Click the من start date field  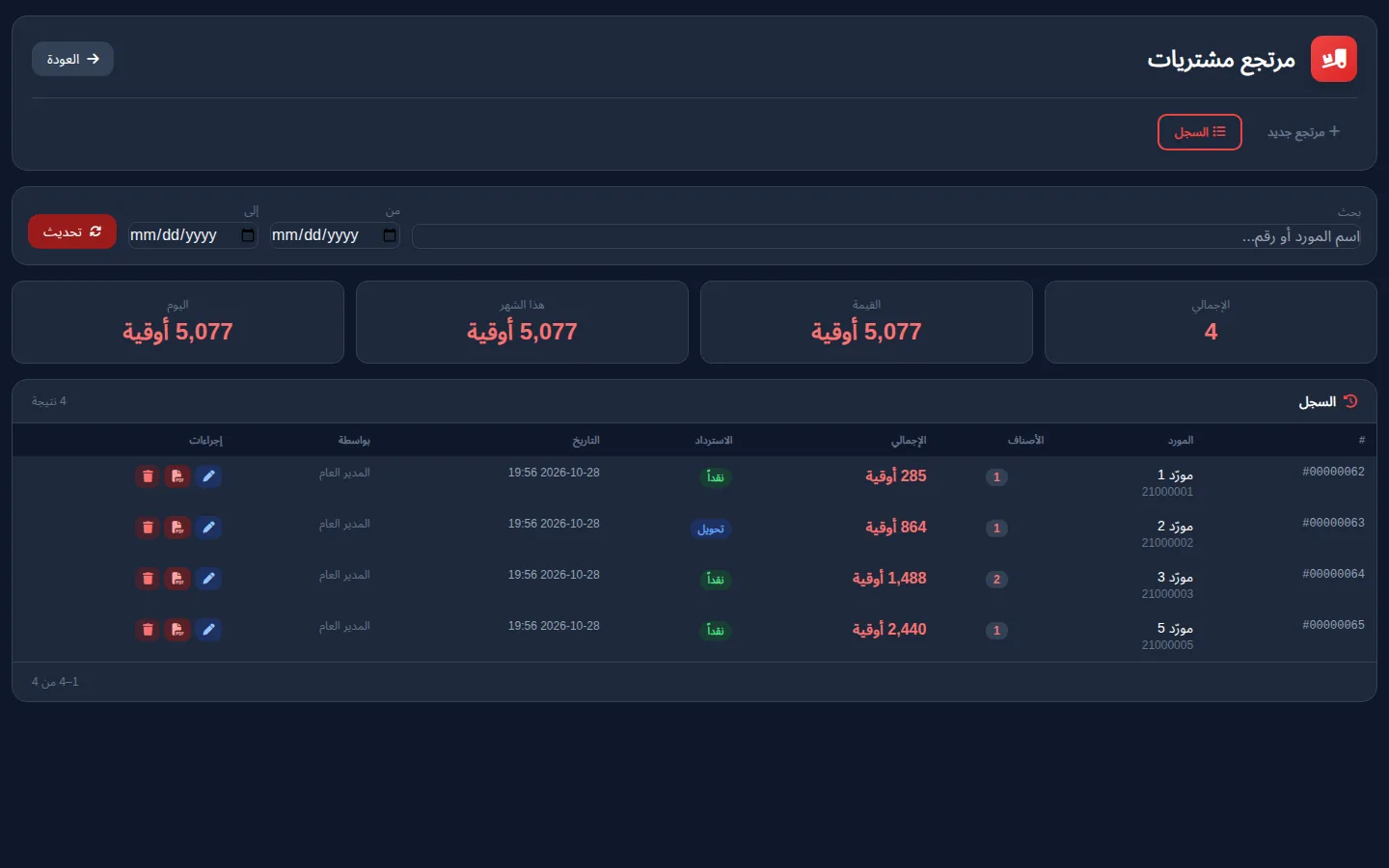pyautogui.click(x=335, y=235)
